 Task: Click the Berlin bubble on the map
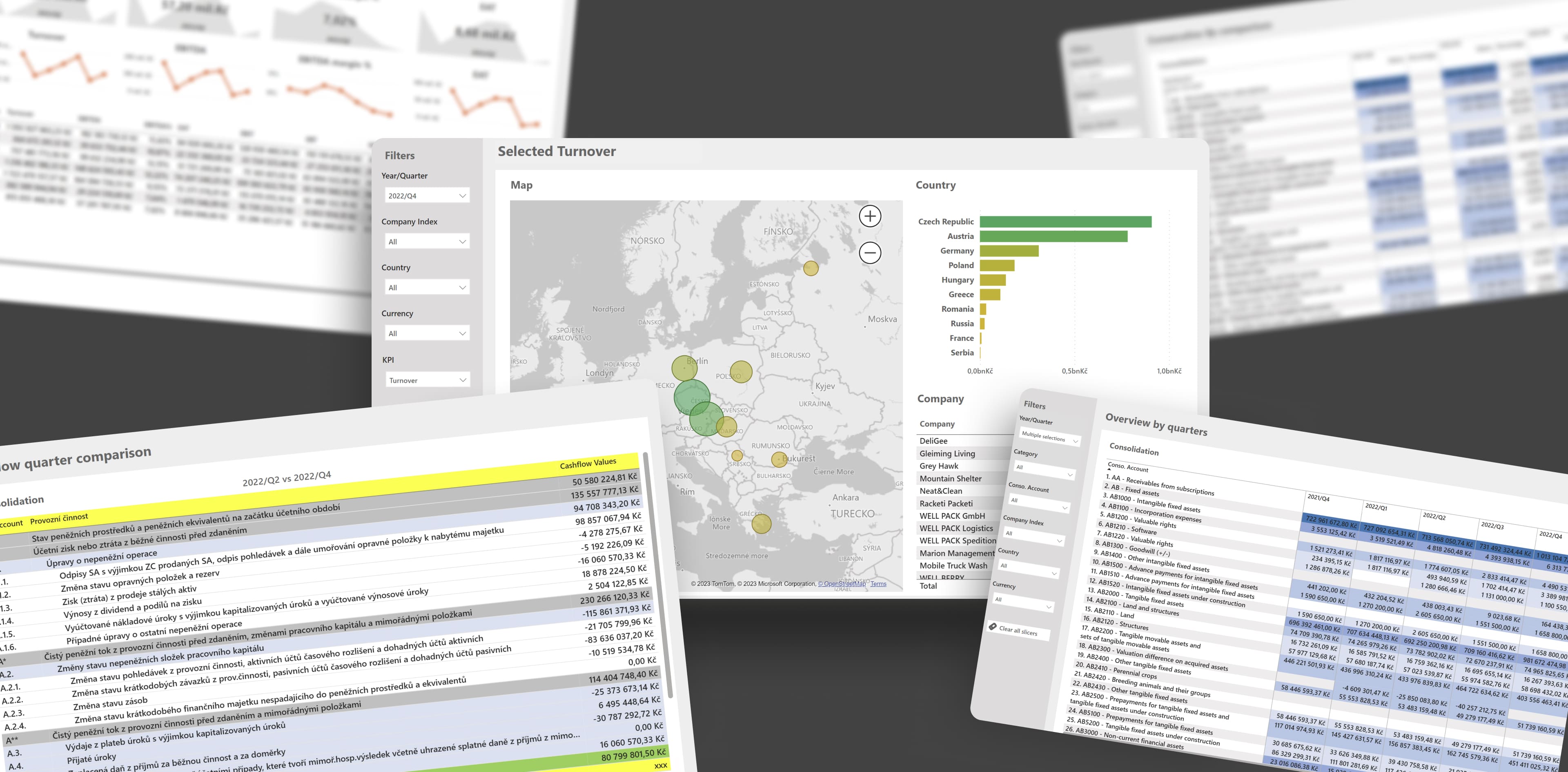click(684, 368)
